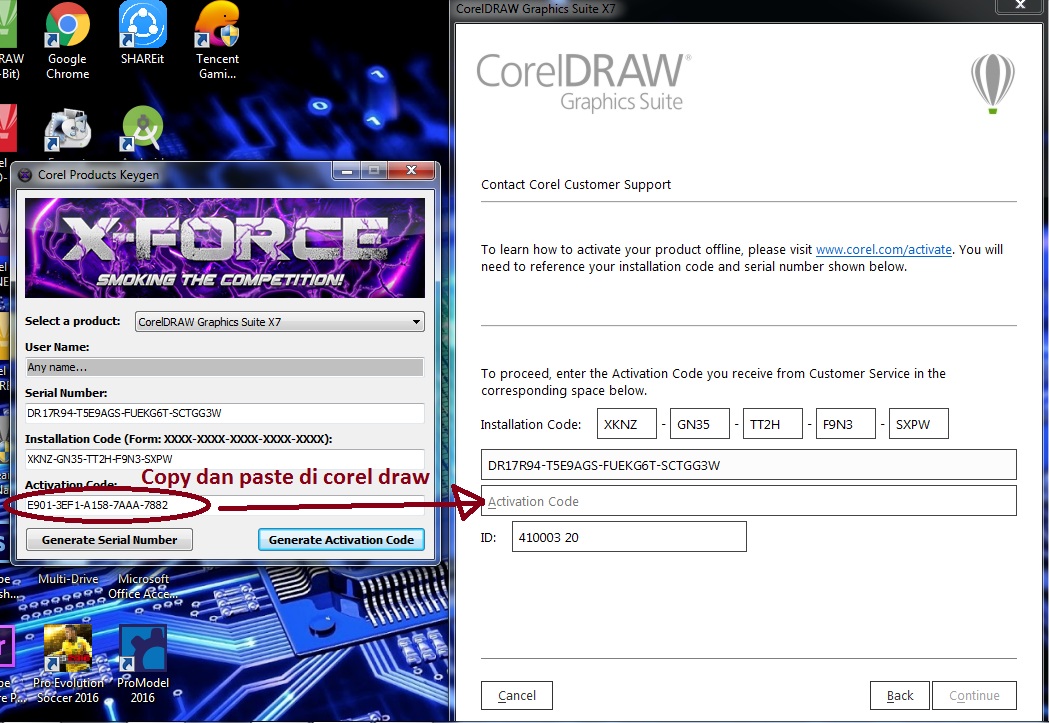Click the X-FORCE banner image
This screenshot has height=723, width=1049.
[225, 248]
